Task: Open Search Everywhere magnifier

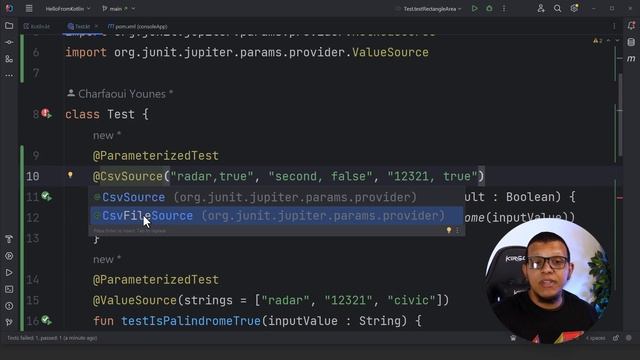Action: 557,8
